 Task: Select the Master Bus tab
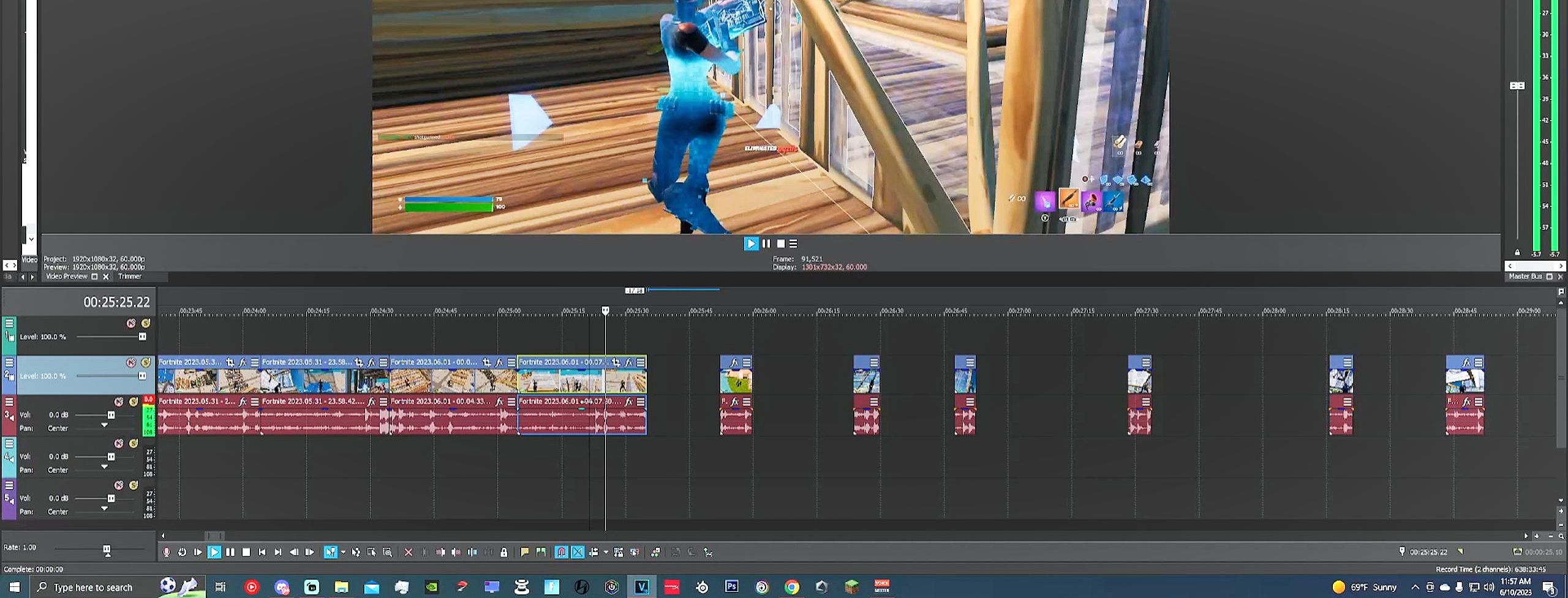pos(1525,277)
